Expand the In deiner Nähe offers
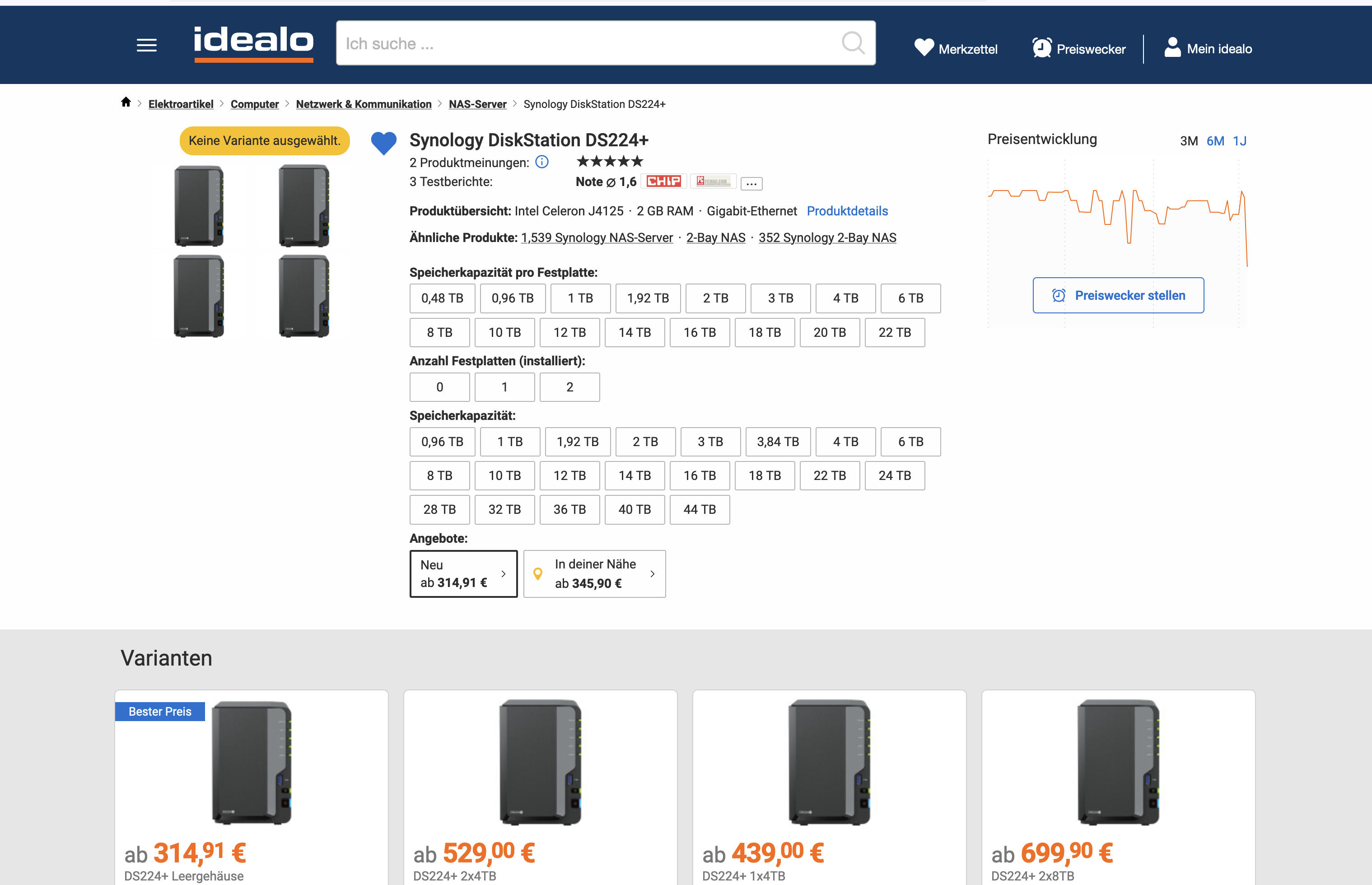Viewport: 1372px width, 885px height. (x=594, y=573)
